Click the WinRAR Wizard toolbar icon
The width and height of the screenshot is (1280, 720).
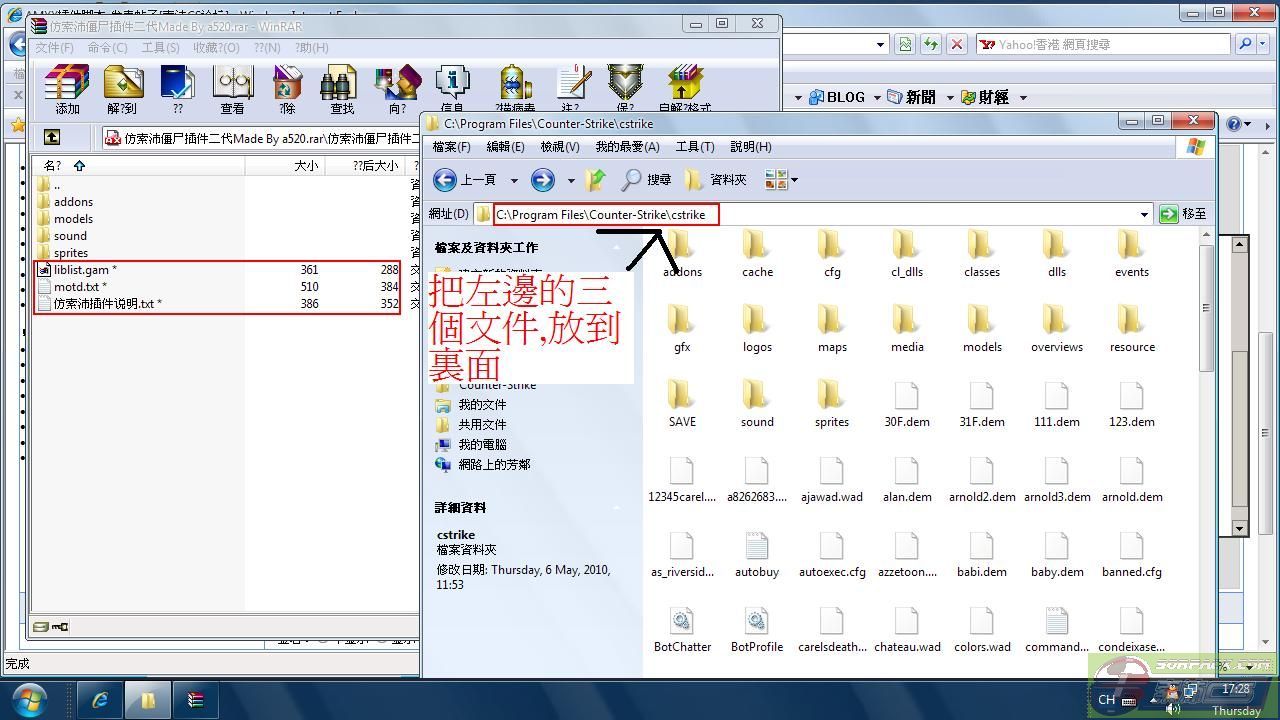[398, 83]
